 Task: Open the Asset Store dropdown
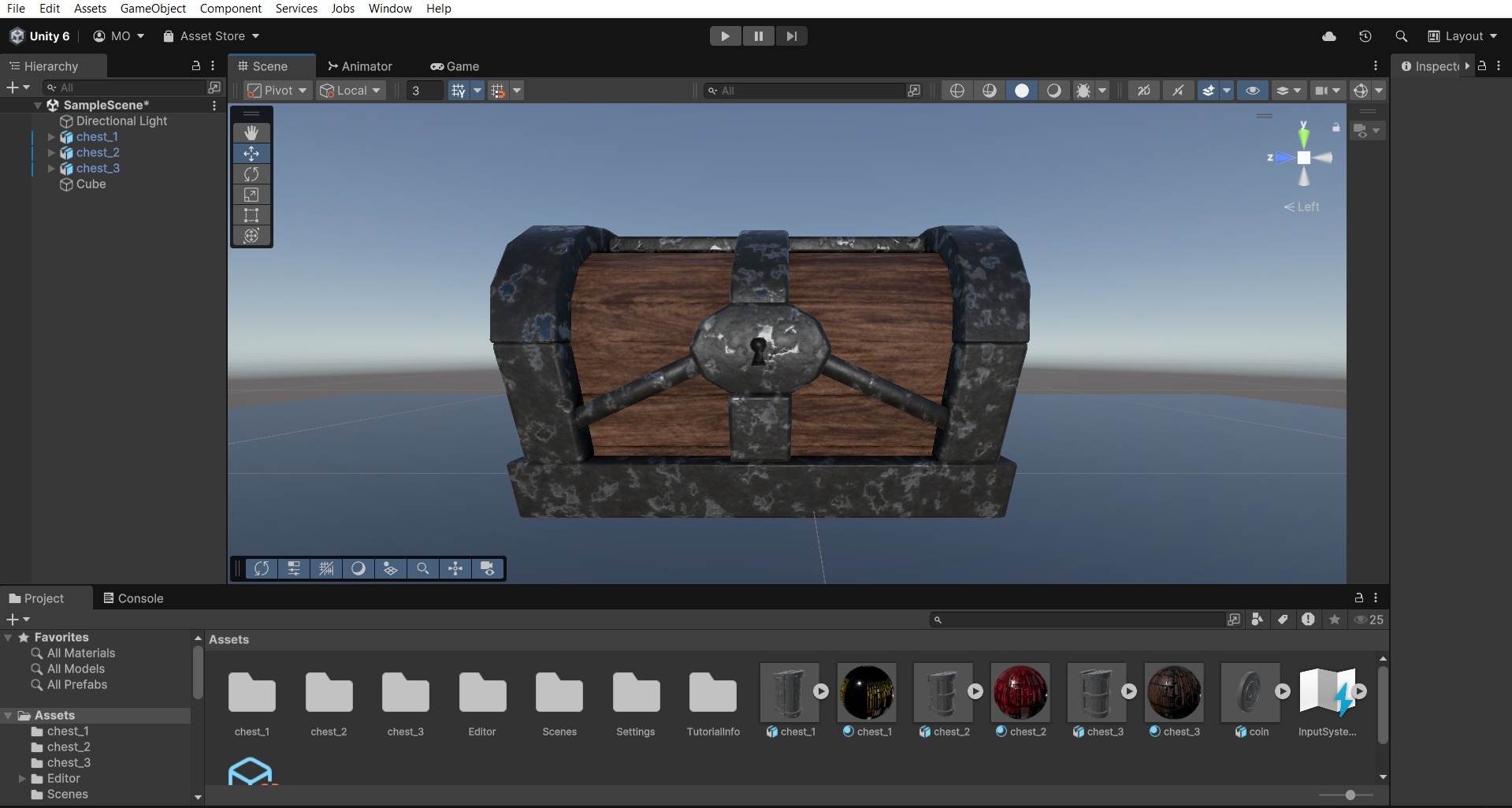(x=211, y=36)
